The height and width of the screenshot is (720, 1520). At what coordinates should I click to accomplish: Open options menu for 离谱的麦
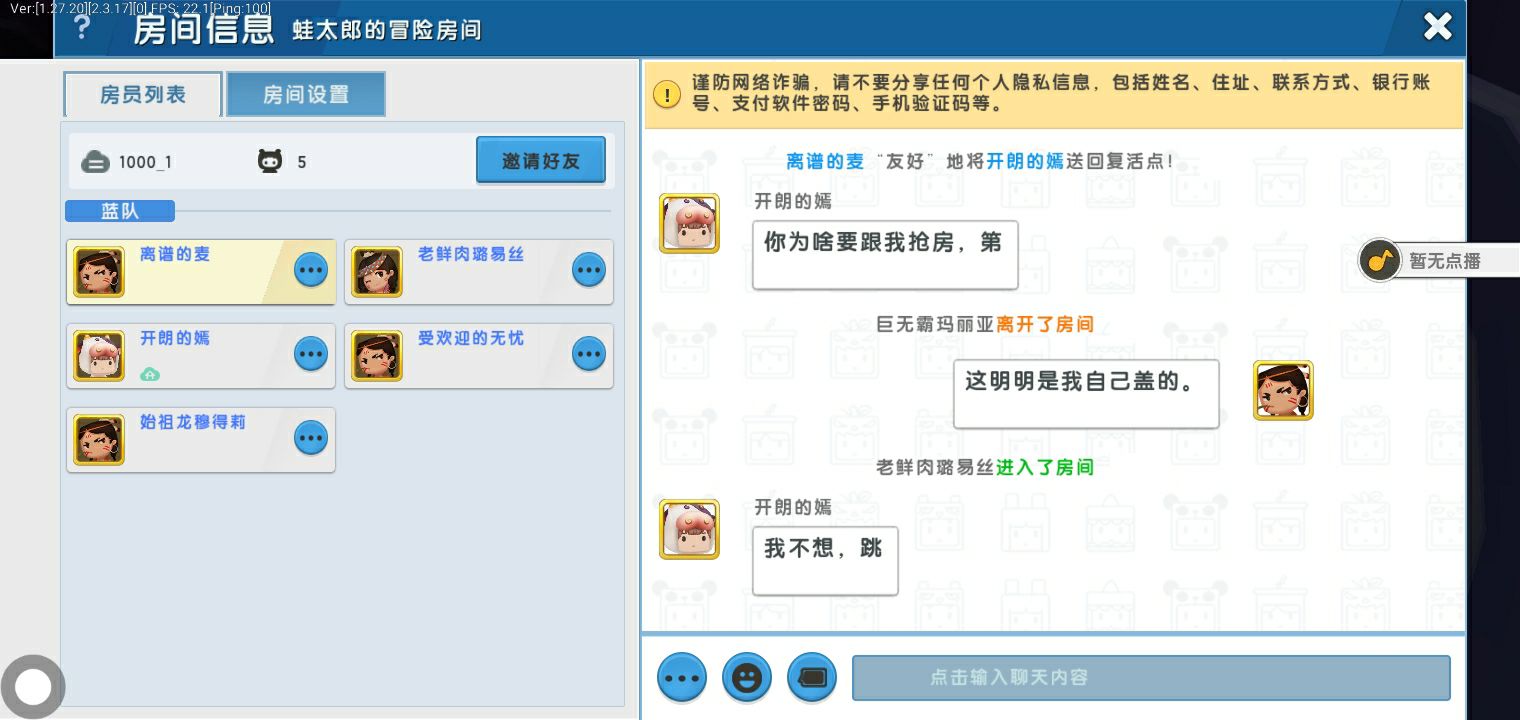tap(310, 270)
